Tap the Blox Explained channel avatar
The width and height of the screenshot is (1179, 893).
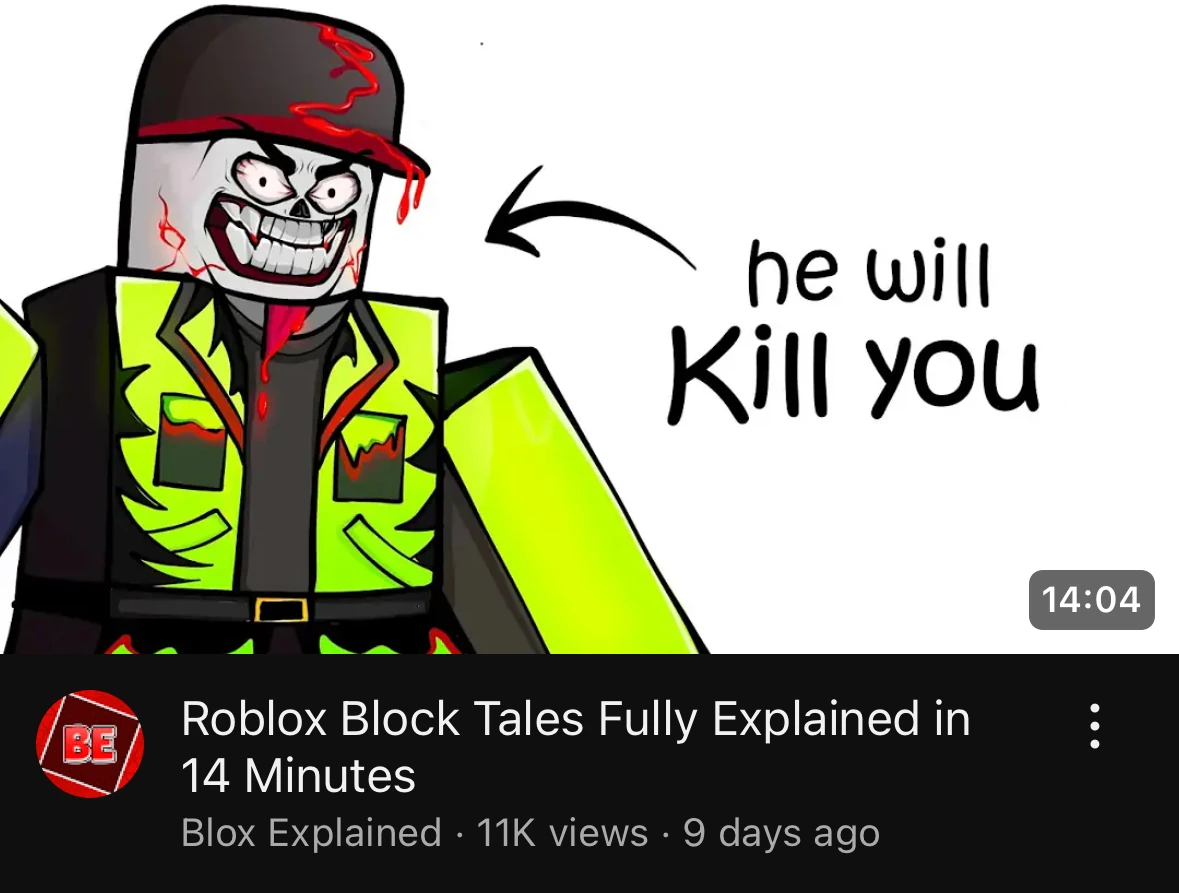coord(90,743)
